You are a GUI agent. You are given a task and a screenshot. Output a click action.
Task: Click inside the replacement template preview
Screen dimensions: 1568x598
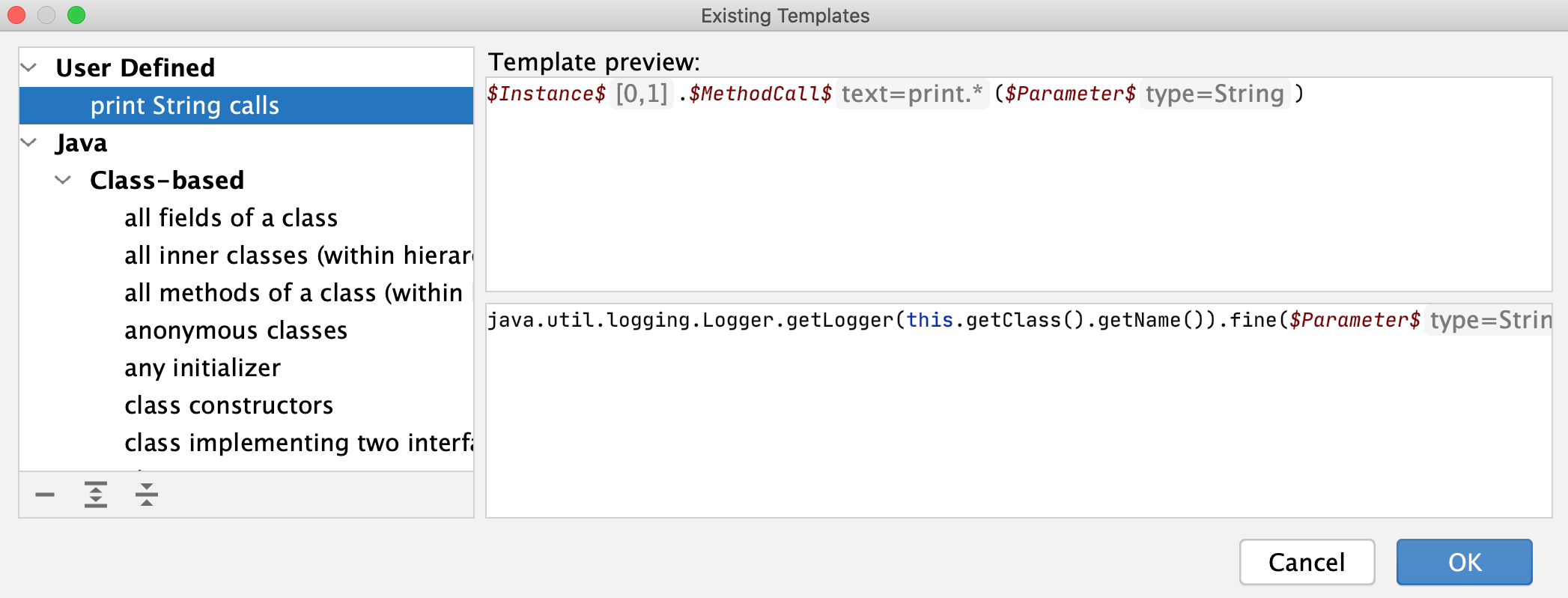click(1018, 427)
